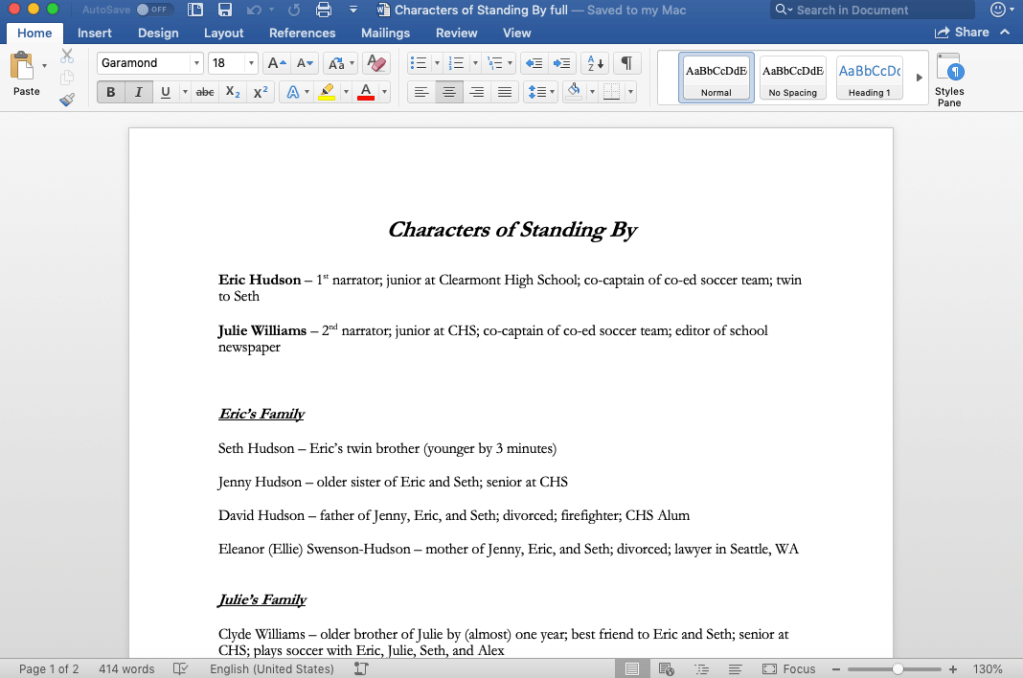Toggle Bold formatting
Image resolution: width=1023 pixels, height=678 pixels.
point(111,92)
